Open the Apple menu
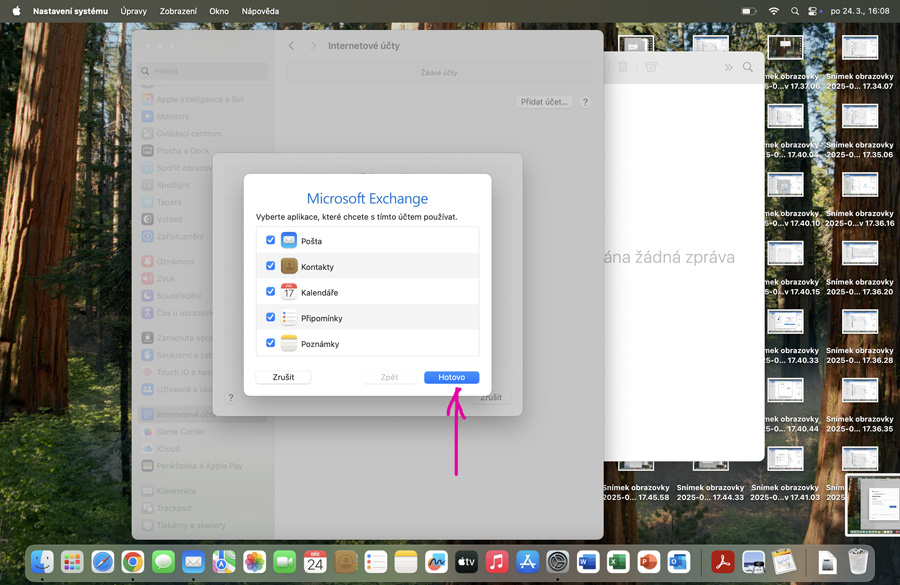Image resolution: width=900 pixels, height=585 pixels. tap(16, 11)
